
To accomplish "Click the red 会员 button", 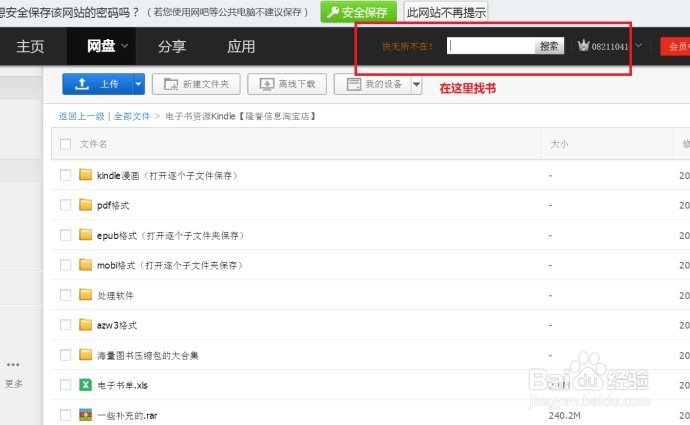I will coord(675,46).
